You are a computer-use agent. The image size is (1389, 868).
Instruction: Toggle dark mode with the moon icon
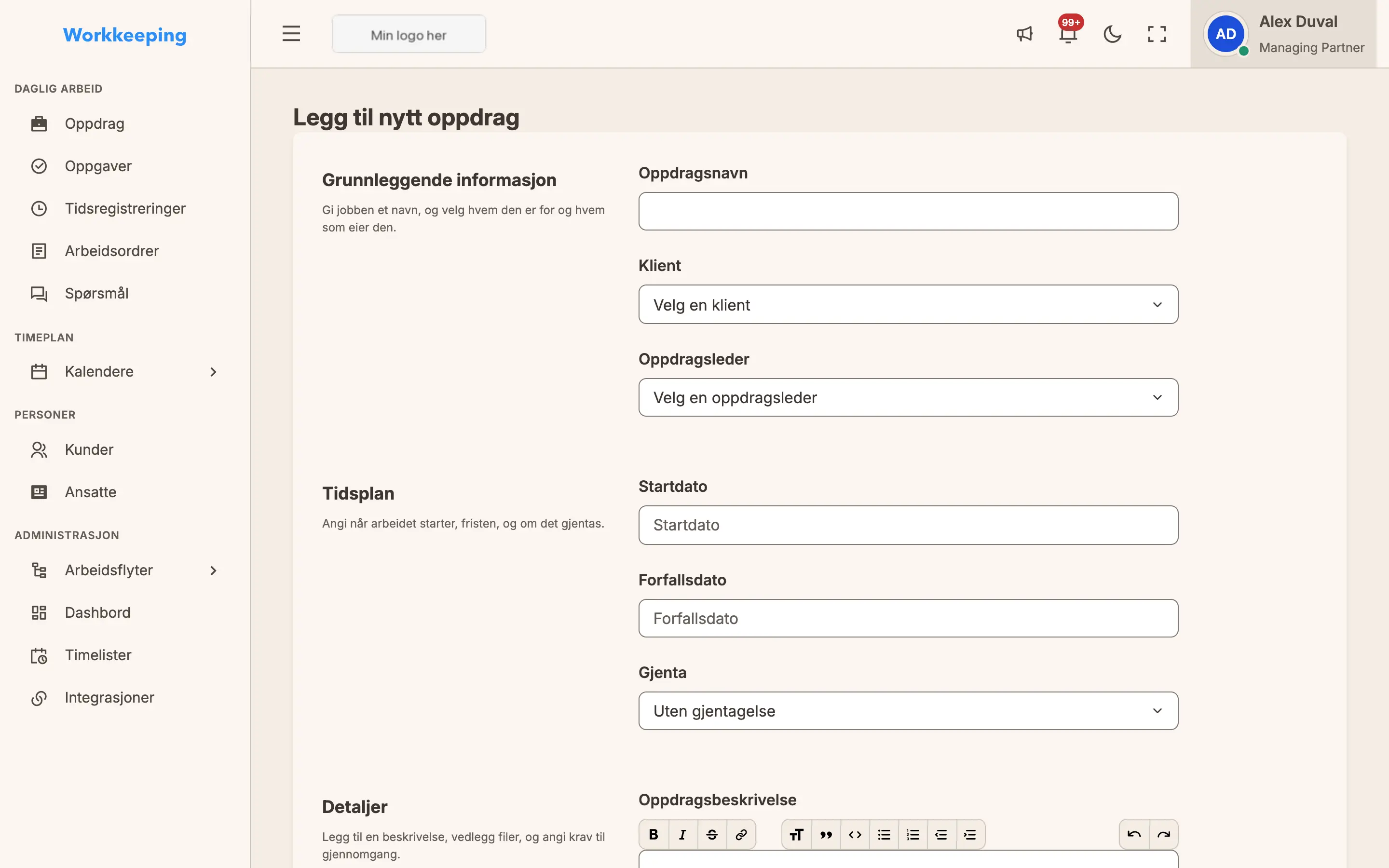[1112, 34]
